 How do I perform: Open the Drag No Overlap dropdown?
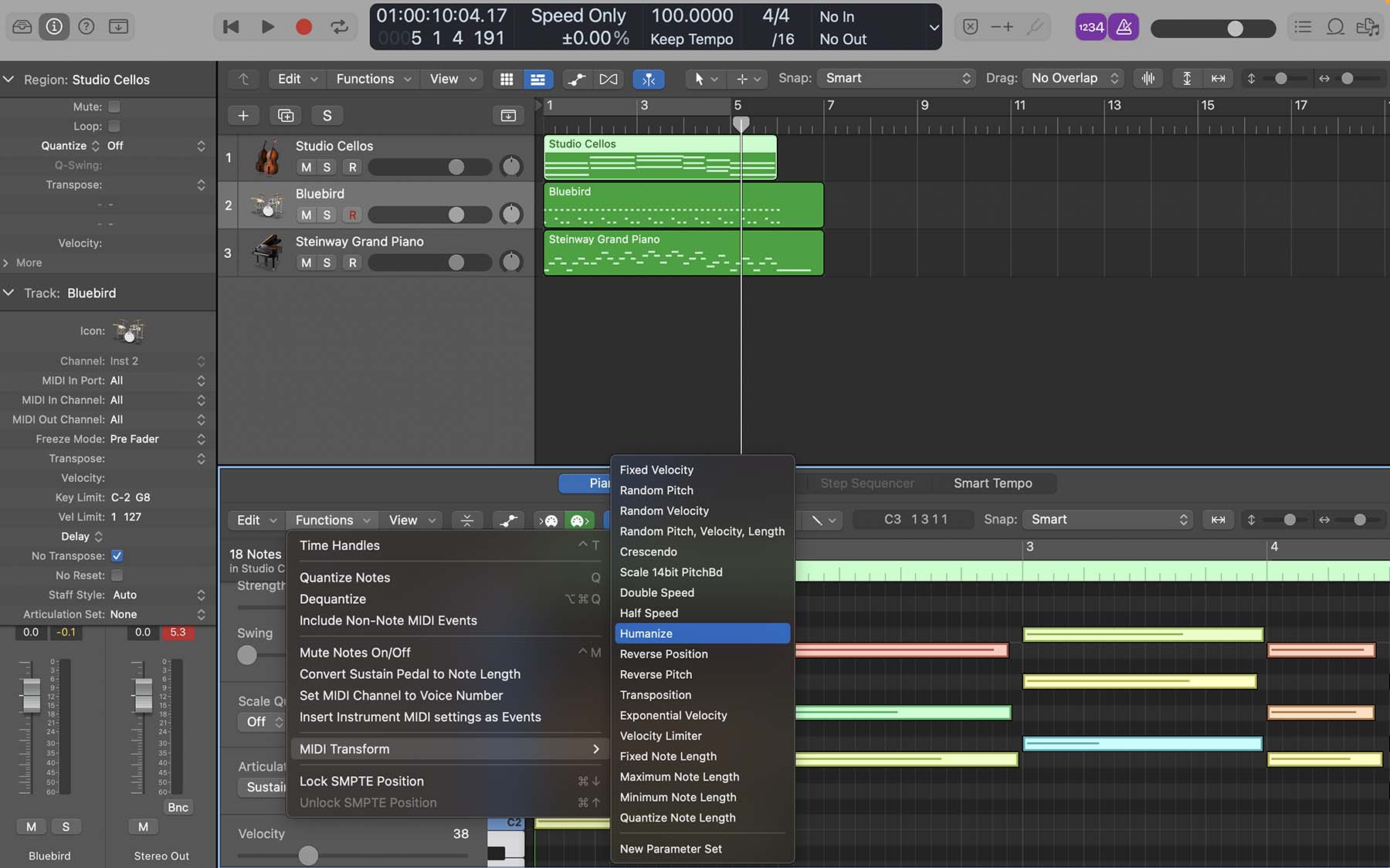tap(1074, 78)
